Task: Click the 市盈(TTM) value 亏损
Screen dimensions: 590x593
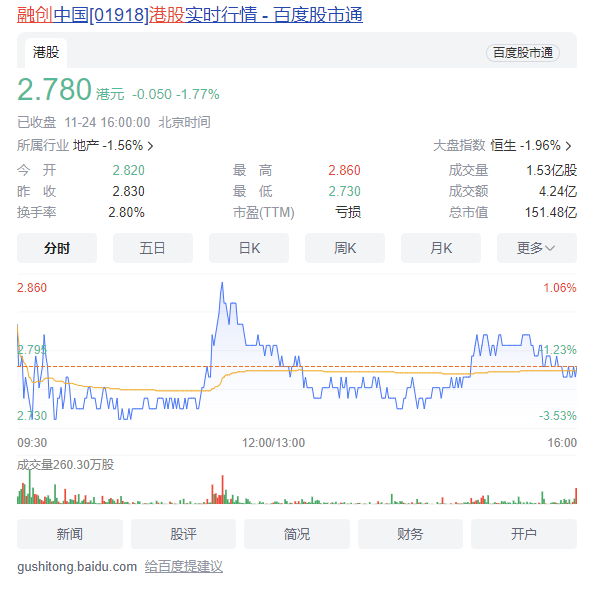Action: coord(348,212)
